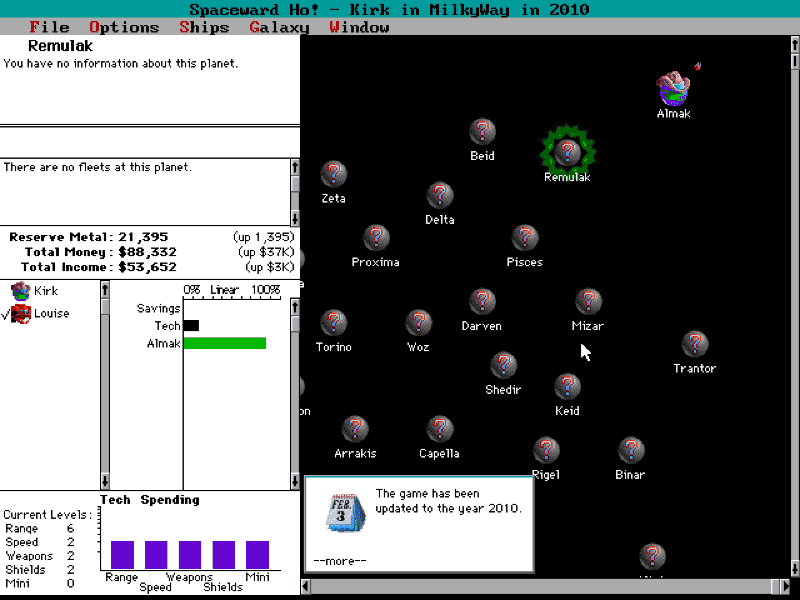This screenshot has width=800, height=600.
Task: Click the Speed tech spending bar
Action: point(156,555)
